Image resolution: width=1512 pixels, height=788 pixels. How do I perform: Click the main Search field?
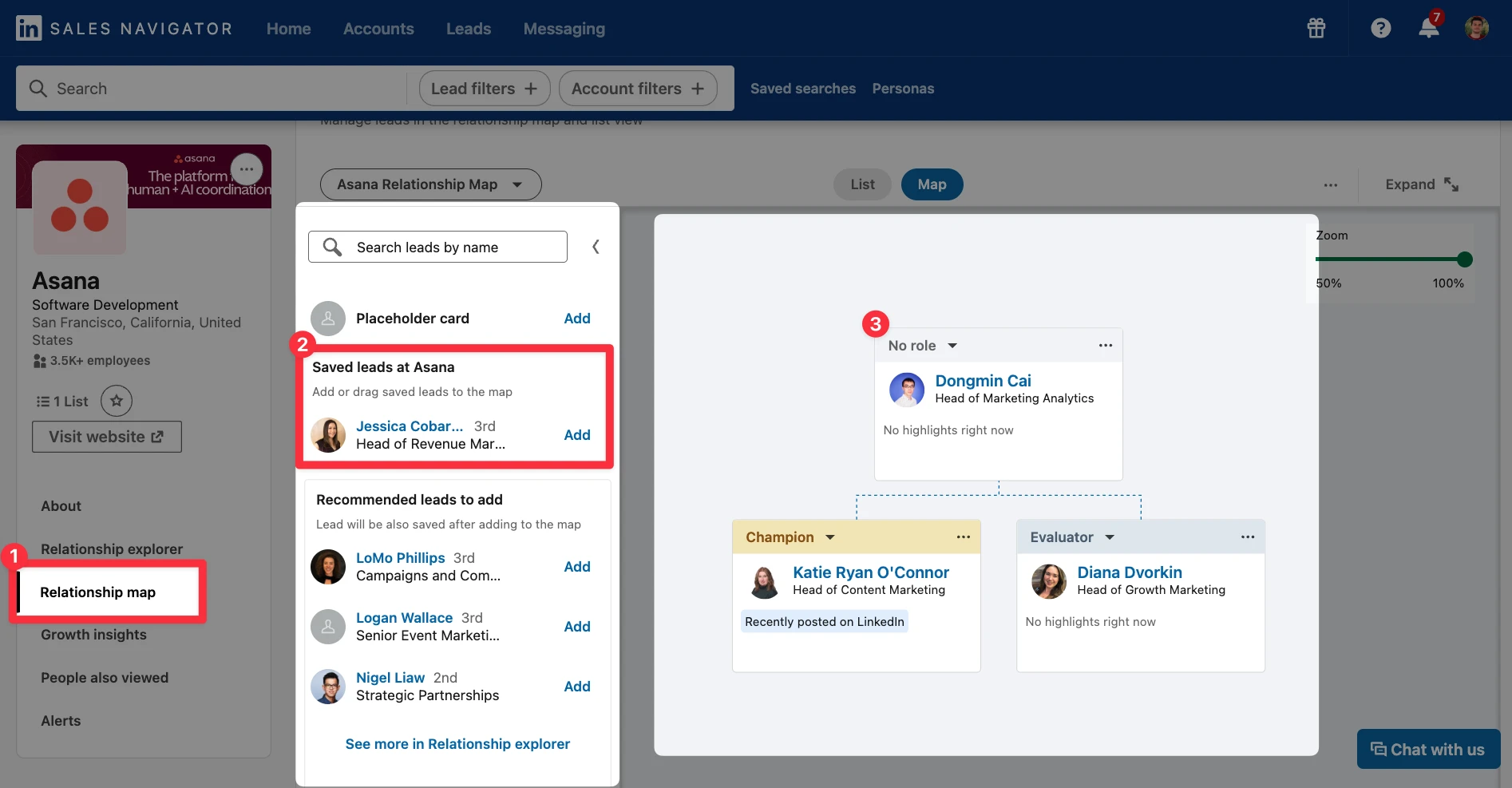[x=212, y=89]
